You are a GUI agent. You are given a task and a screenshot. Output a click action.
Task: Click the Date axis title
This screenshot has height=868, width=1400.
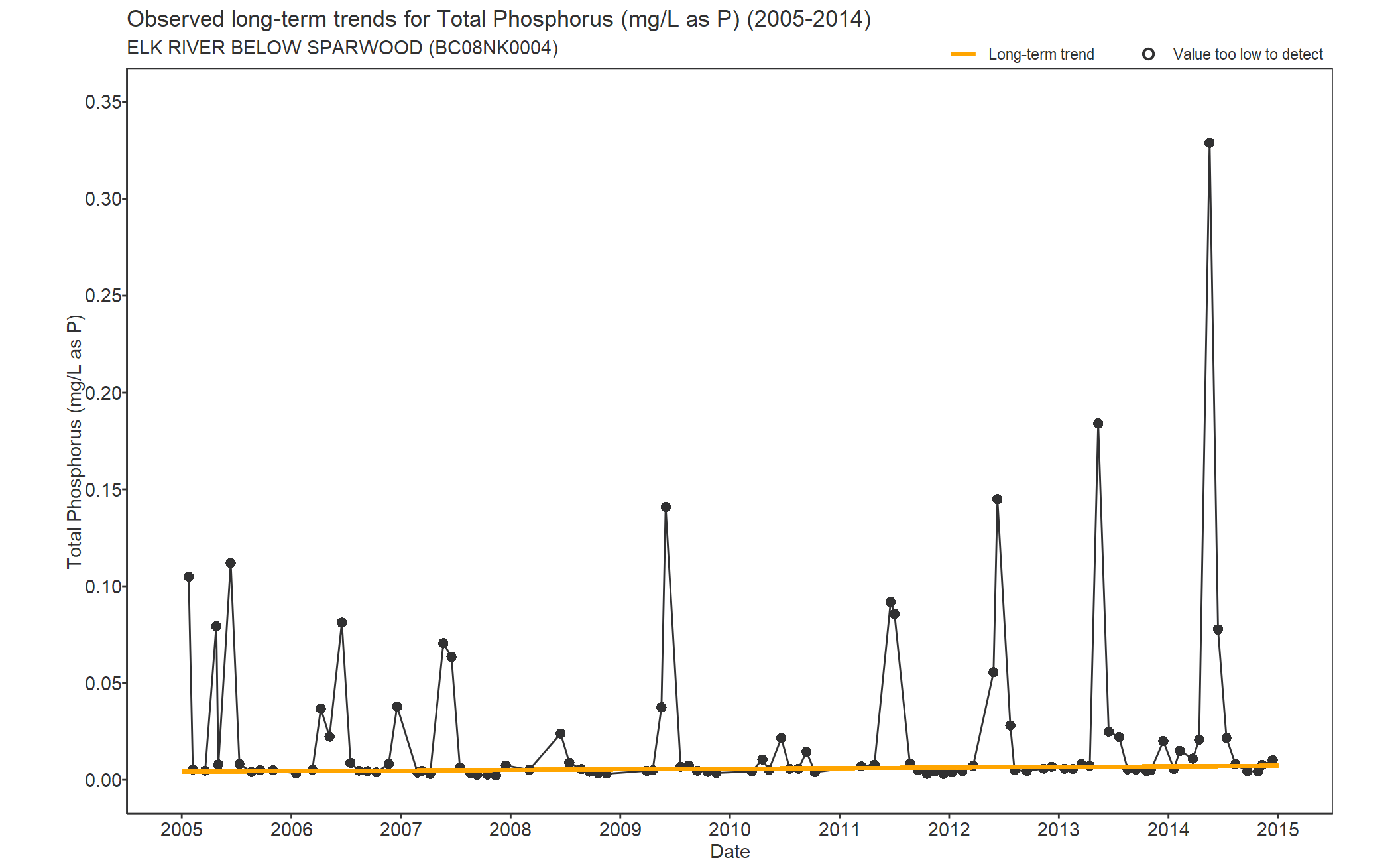(x=730, y=852)
